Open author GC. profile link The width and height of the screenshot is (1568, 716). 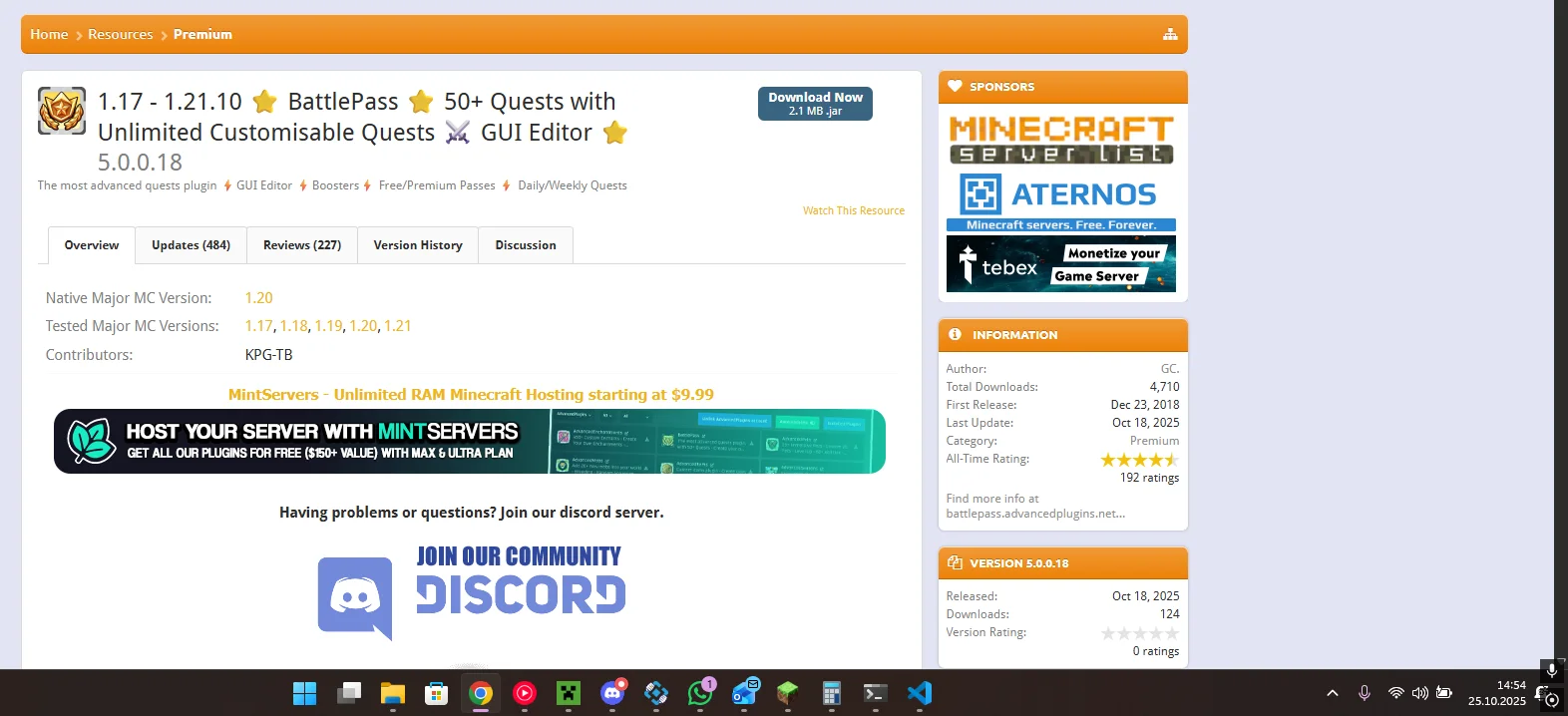point(1170,369)
